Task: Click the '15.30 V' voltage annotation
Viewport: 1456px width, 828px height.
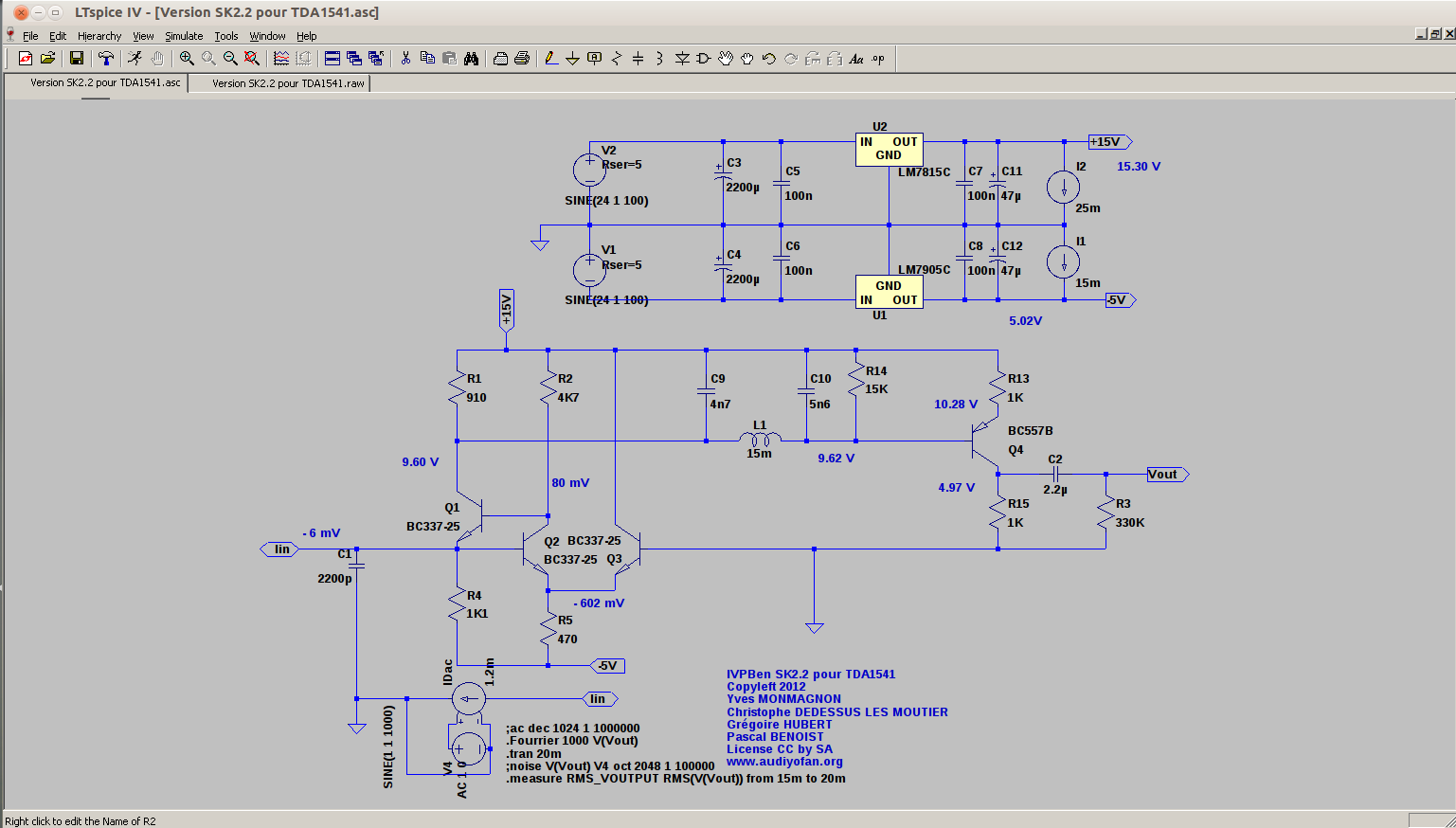Action: point(1139,166)
